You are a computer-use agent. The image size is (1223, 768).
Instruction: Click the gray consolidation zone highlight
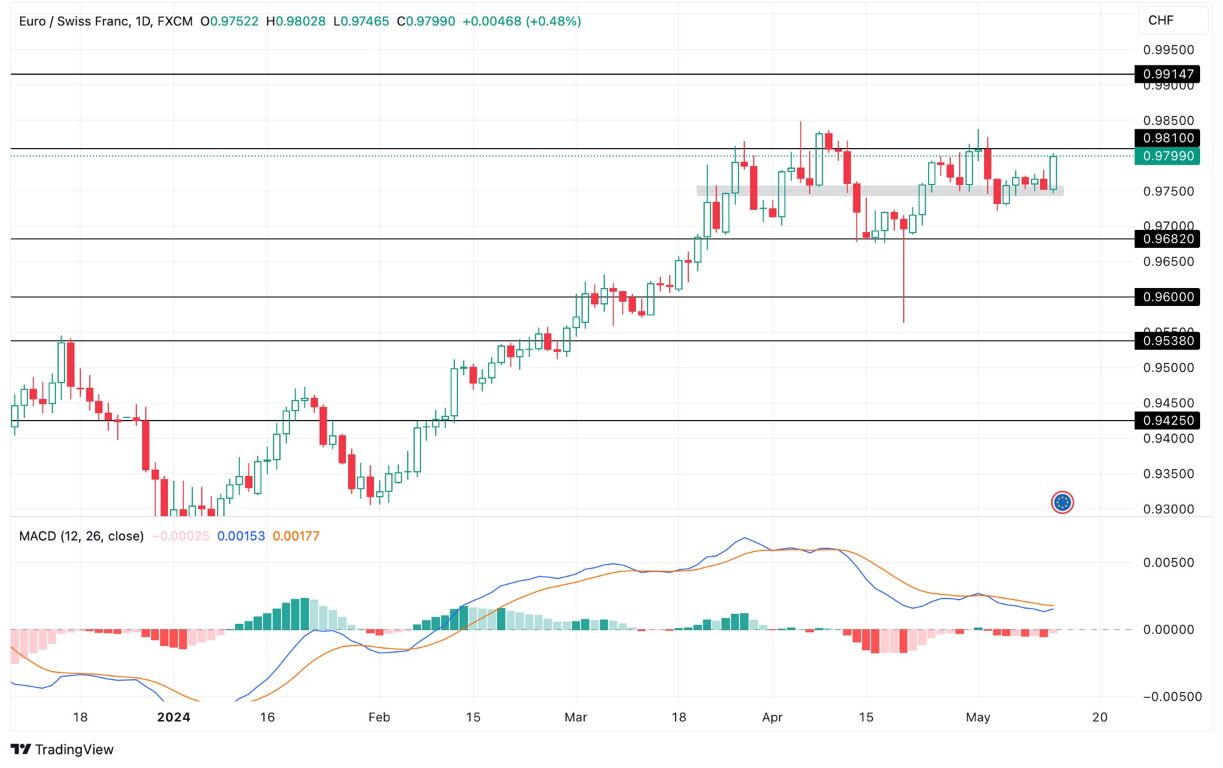(880, 190)
